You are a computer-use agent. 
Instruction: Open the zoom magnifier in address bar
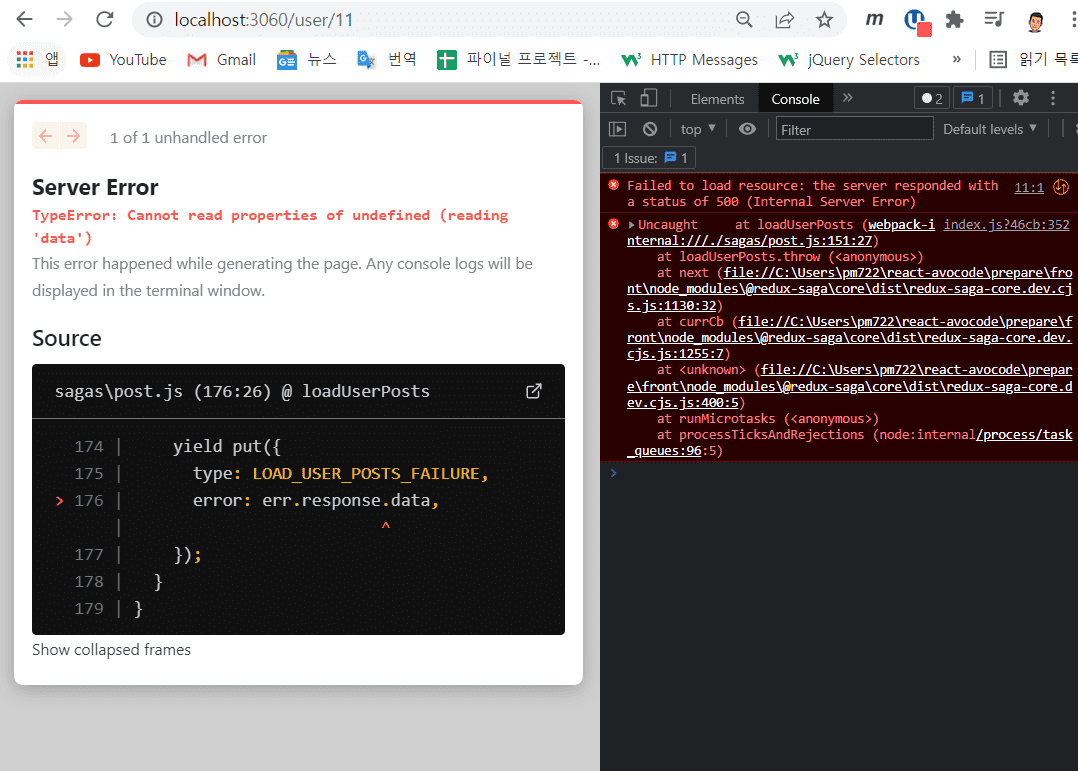pyautogui.click(x=744, y=20)
